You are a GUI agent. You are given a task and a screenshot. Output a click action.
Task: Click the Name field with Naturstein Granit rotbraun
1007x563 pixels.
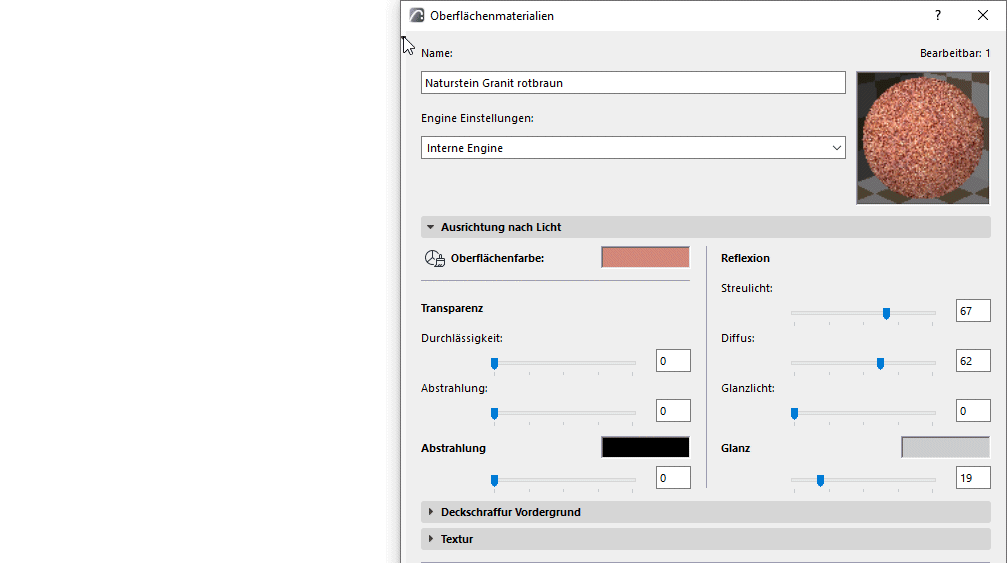pos(633,83)
